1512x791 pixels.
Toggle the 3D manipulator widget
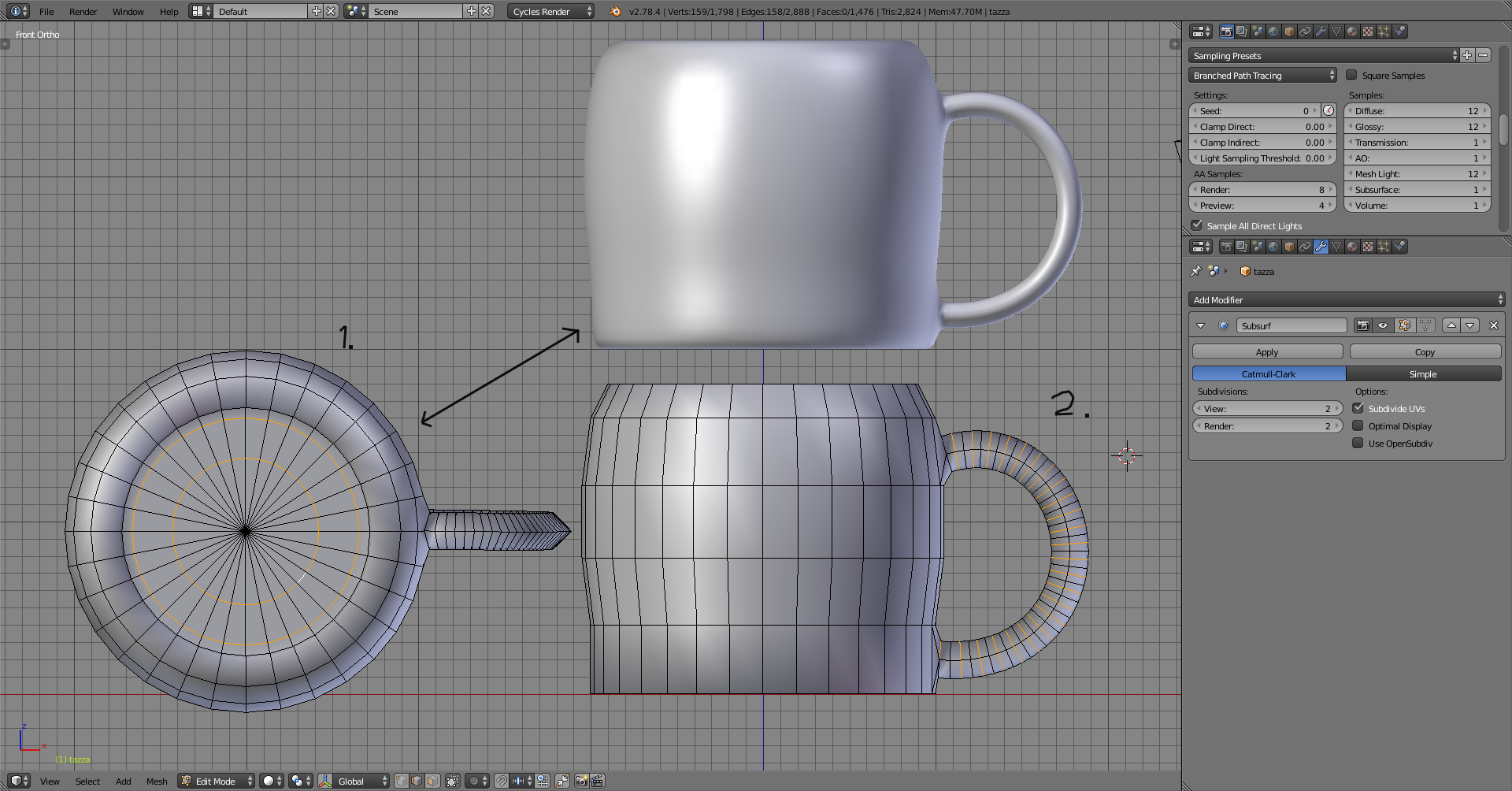click(x=325, y=781)
